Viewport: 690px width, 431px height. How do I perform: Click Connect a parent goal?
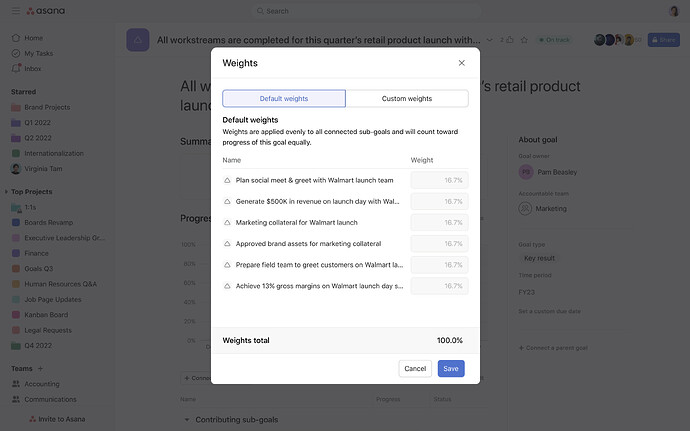click(x=553, y=348)
